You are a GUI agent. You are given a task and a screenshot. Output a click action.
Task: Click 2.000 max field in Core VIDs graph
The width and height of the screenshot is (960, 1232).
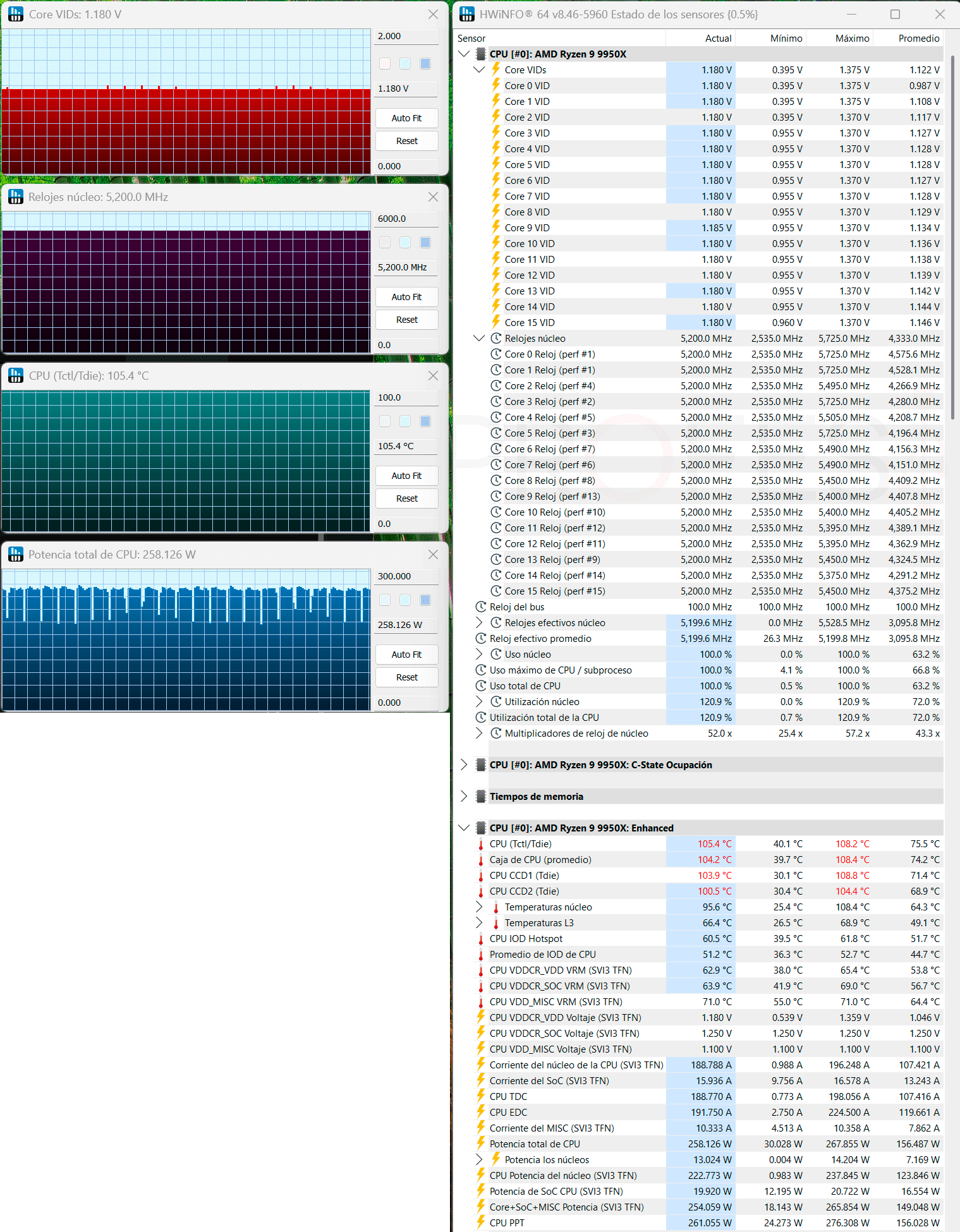pos(406,36)
